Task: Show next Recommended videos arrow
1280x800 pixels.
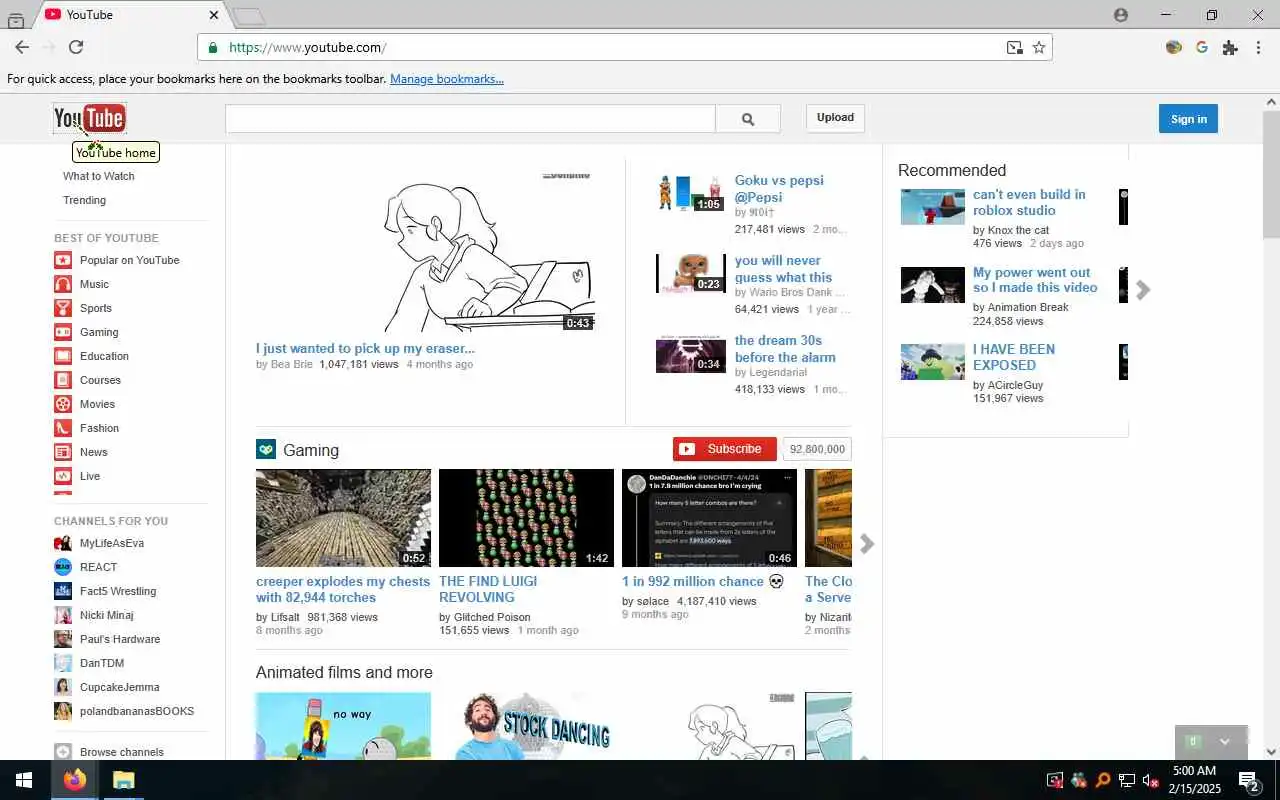Action: (x=1143, y=290)
